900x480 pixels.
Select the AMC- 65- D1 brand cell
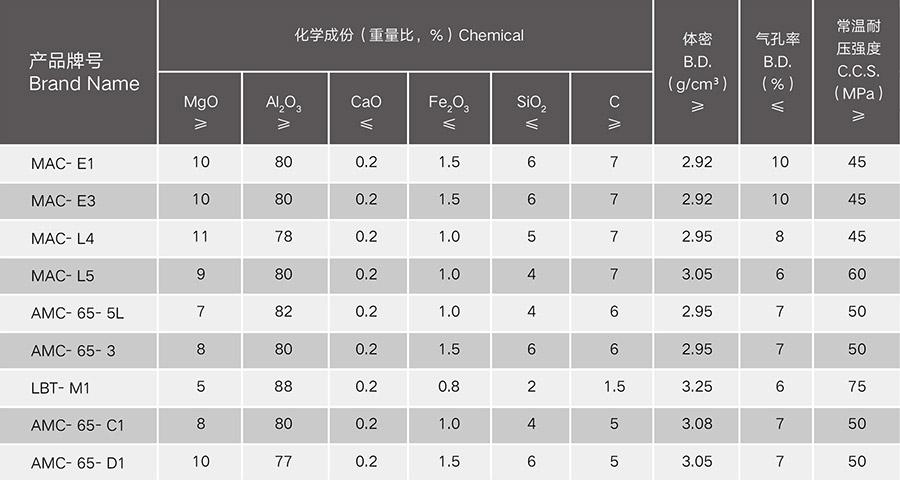click(77, 463)
